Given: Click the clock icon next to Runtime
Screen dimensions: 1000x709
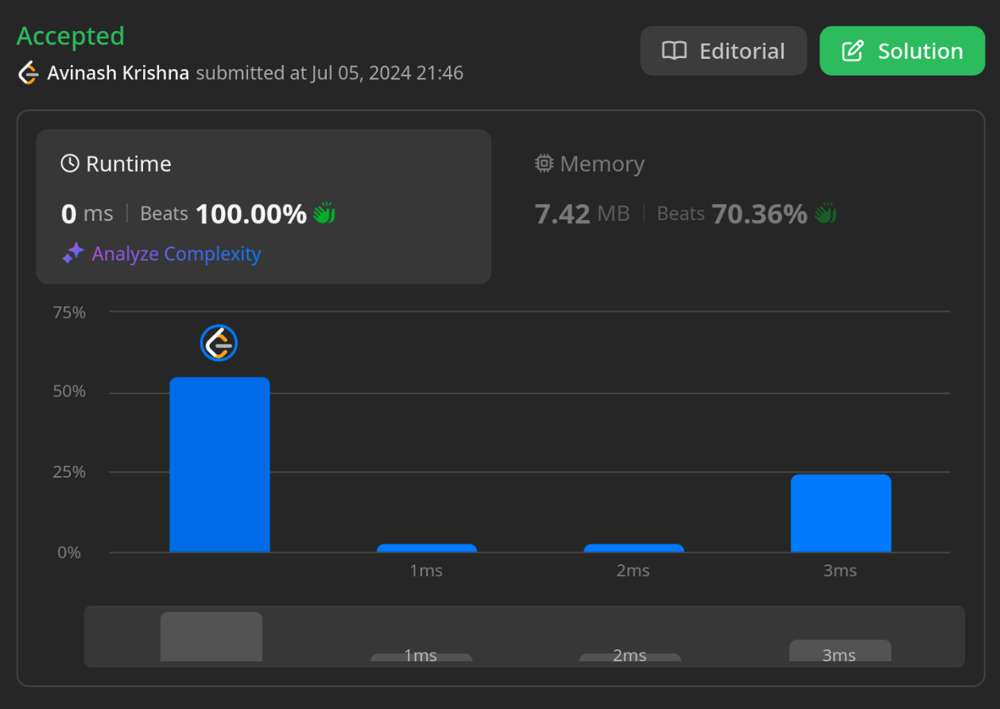Looking at the screenshot, I should 70,164.
